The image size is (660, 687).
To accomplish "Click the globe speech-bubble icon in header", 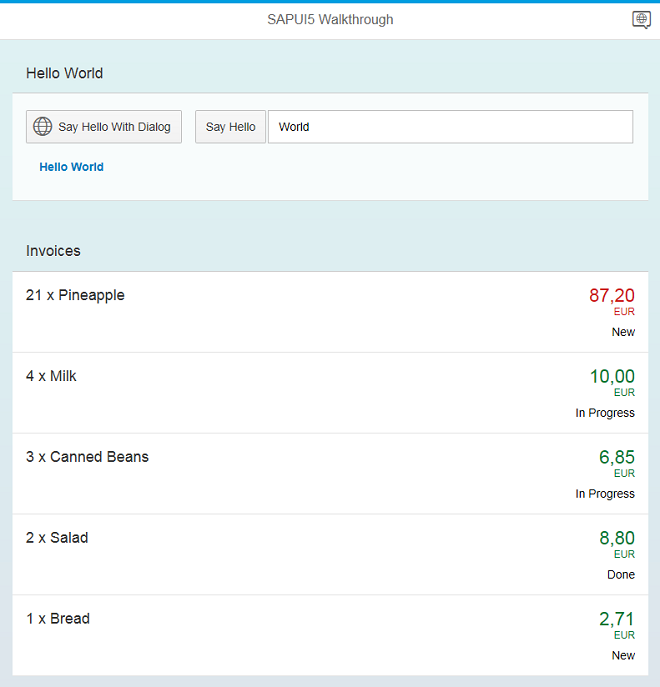I will click(x=641, y=20).
